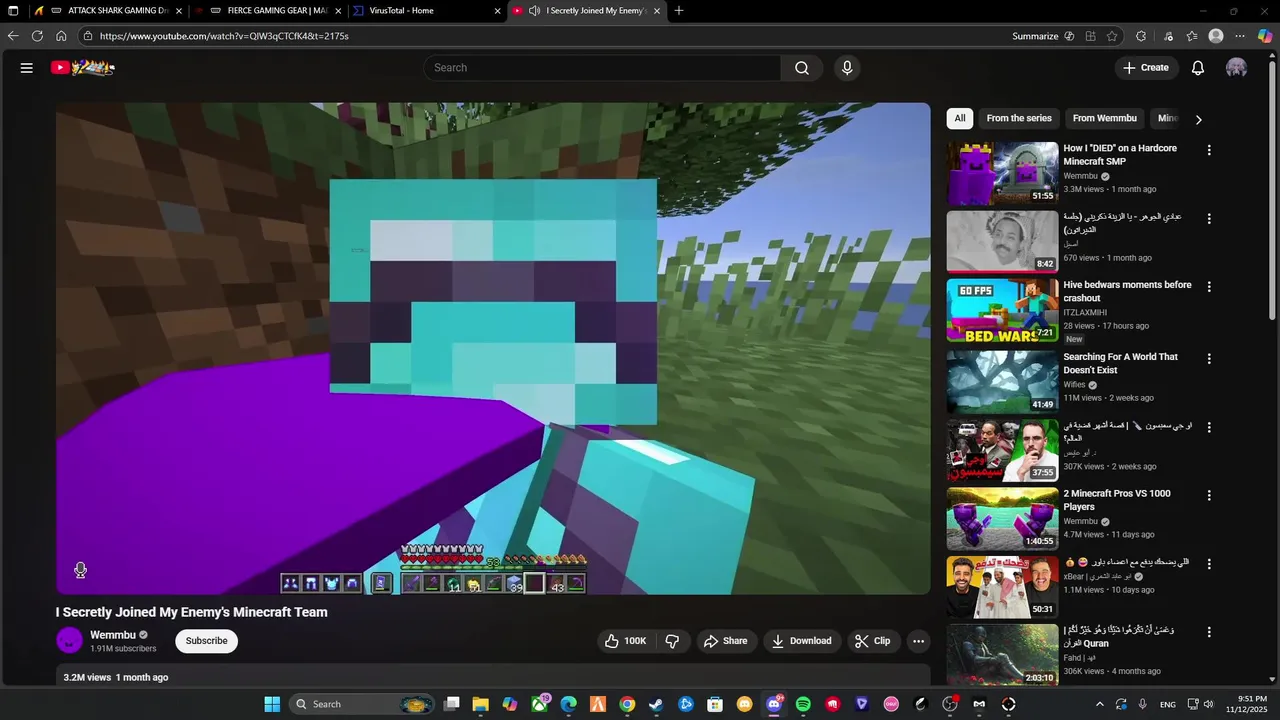
Task: Open Searching For A World thumbnail
Action: (x=1002, y=382)
